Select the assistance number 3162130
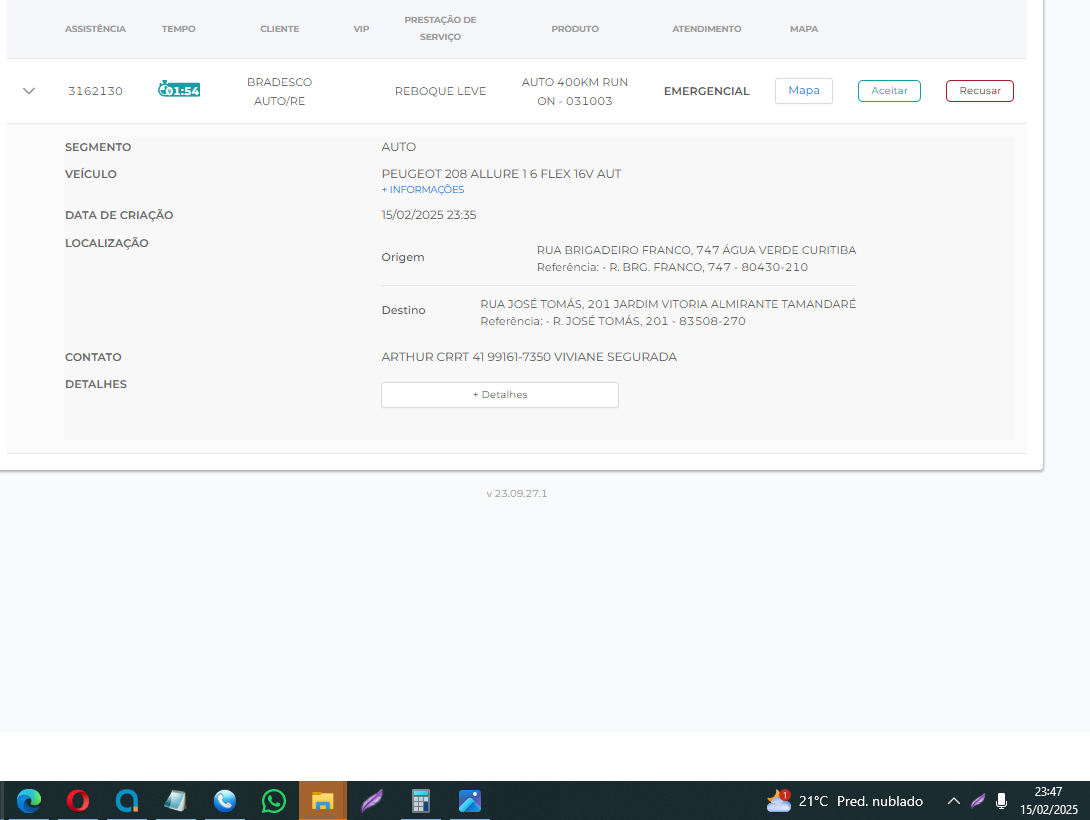 pos(95,91)
